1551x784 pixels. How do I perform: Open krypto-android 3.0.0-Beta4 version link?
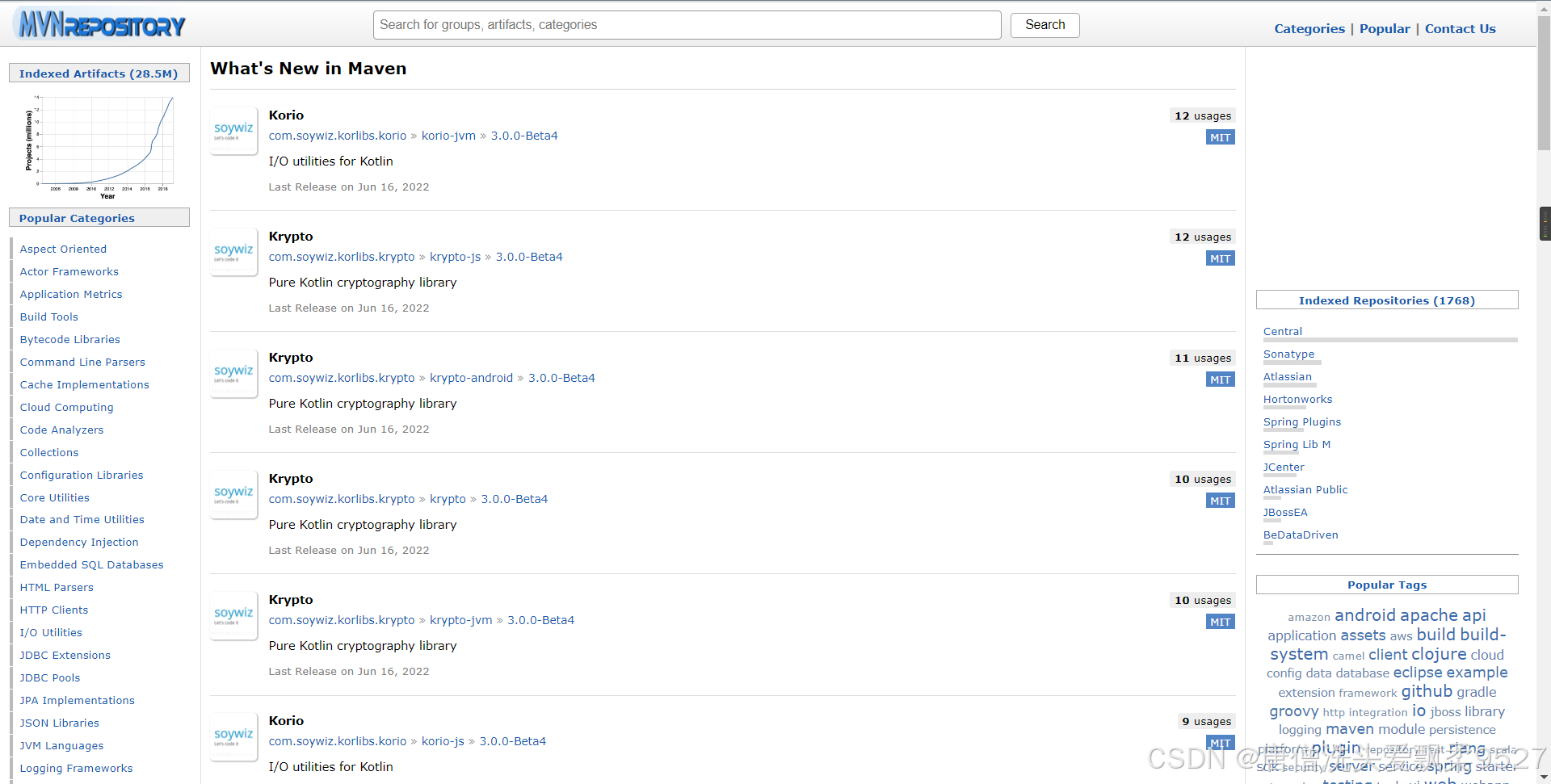(x=561, y=378)
